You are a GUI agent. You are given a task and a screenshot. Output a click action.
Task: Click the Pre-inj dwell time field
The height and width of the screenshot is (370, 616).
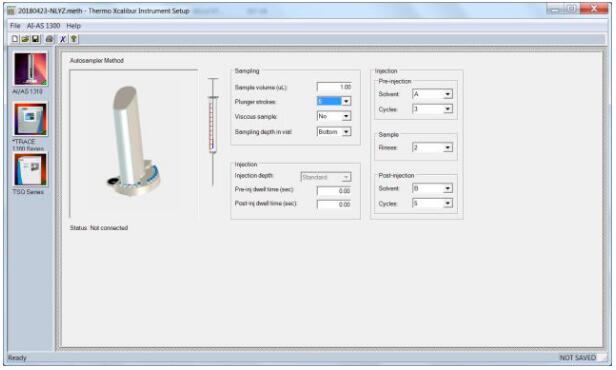point(334,190)
